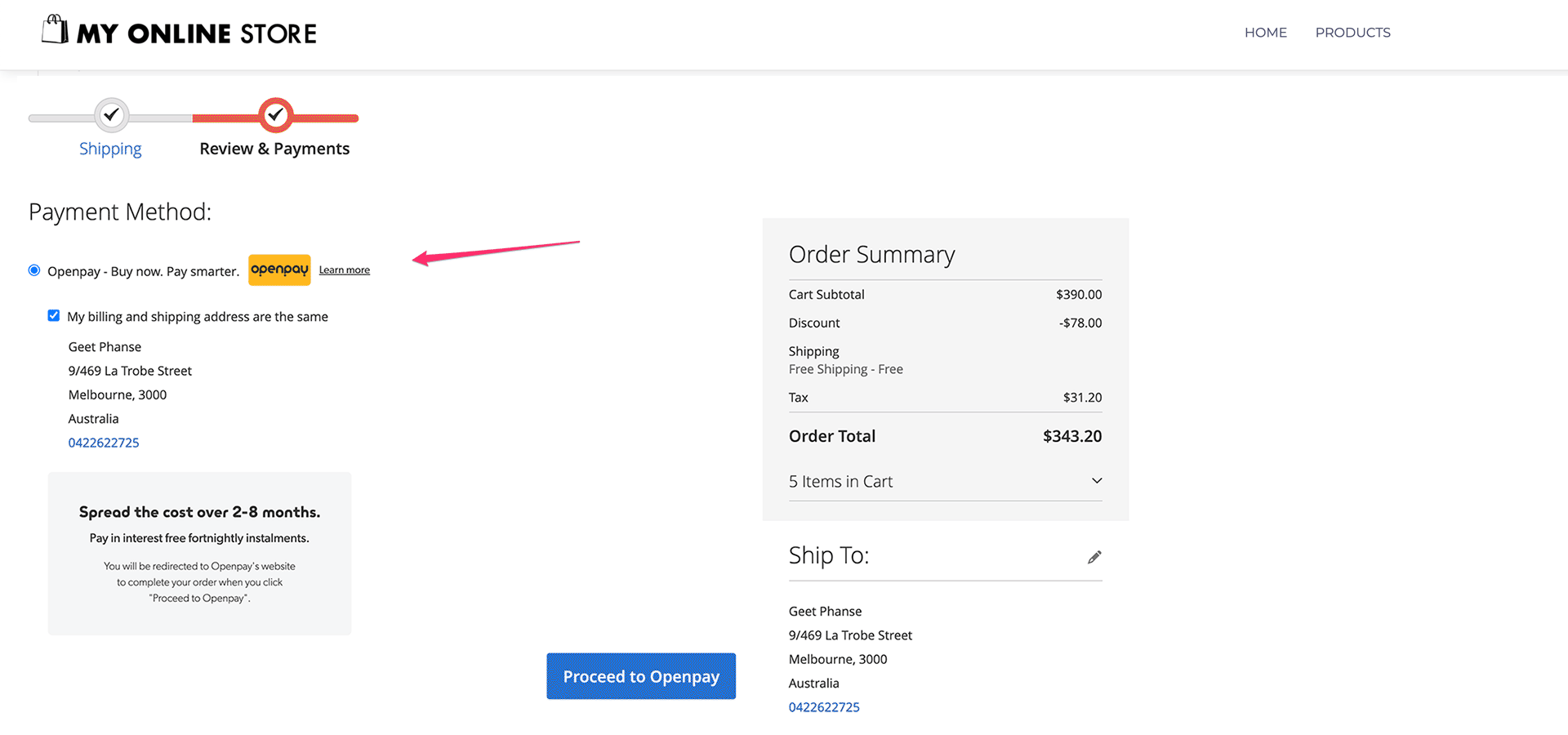Click the phone number 0422622725 under Ship To
The image size is (1568, 735).
(823, 706)
